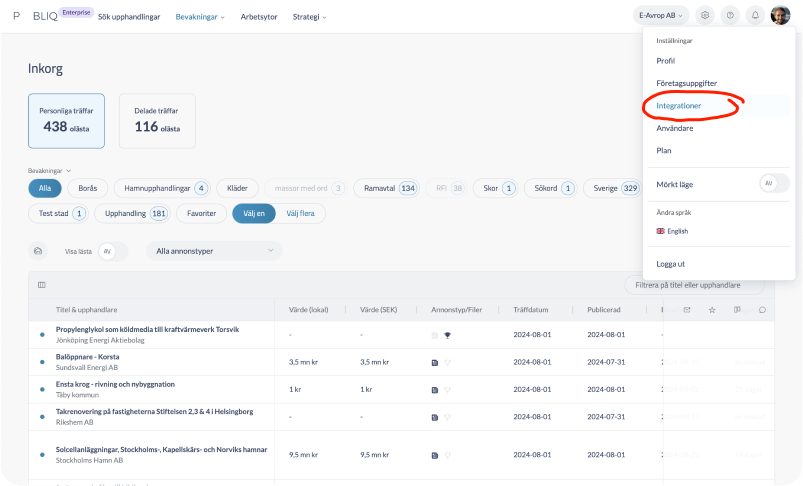Click the user avatar picture
This screenshot has height=486, width=803.
pos(780,16)
